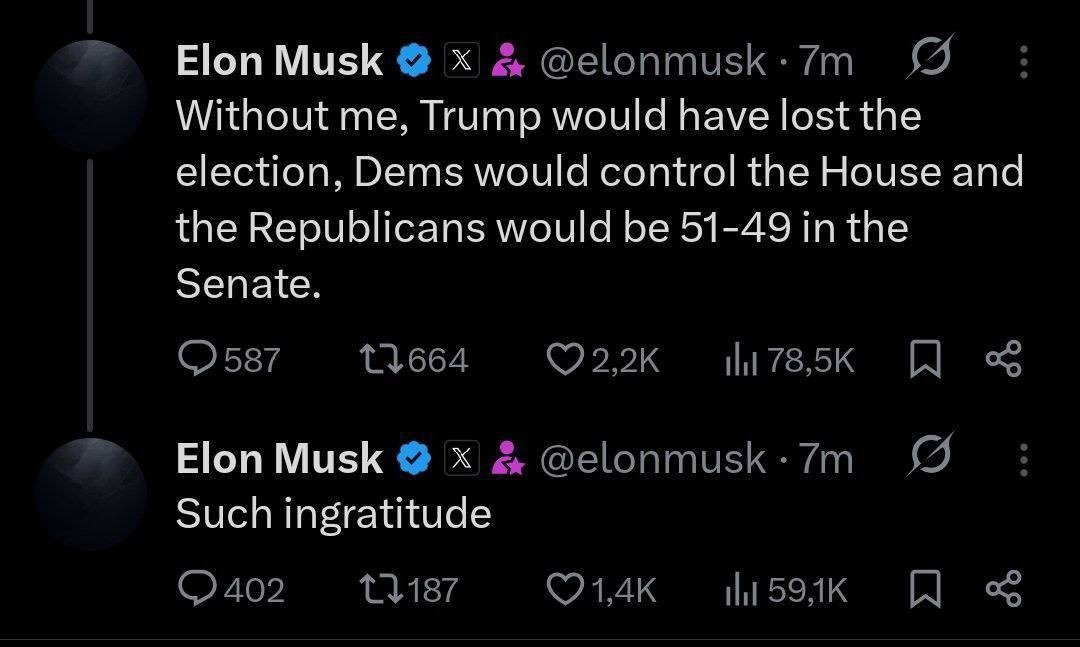1080x647 pixels.
Task: Click the Grok icon on second post
Action: 931,455
